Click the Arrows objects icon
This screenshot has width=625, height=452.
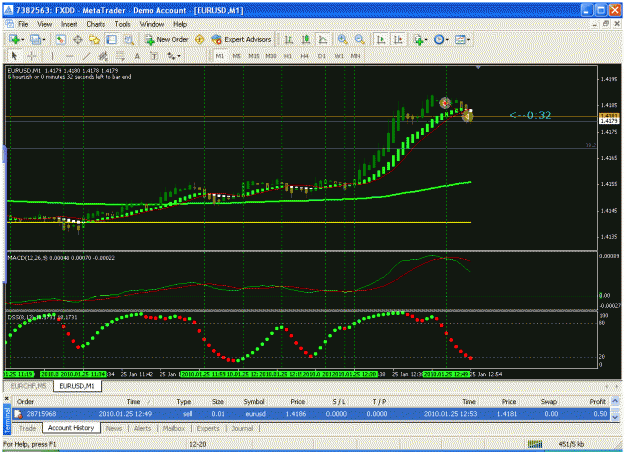[x=171, y=56]
